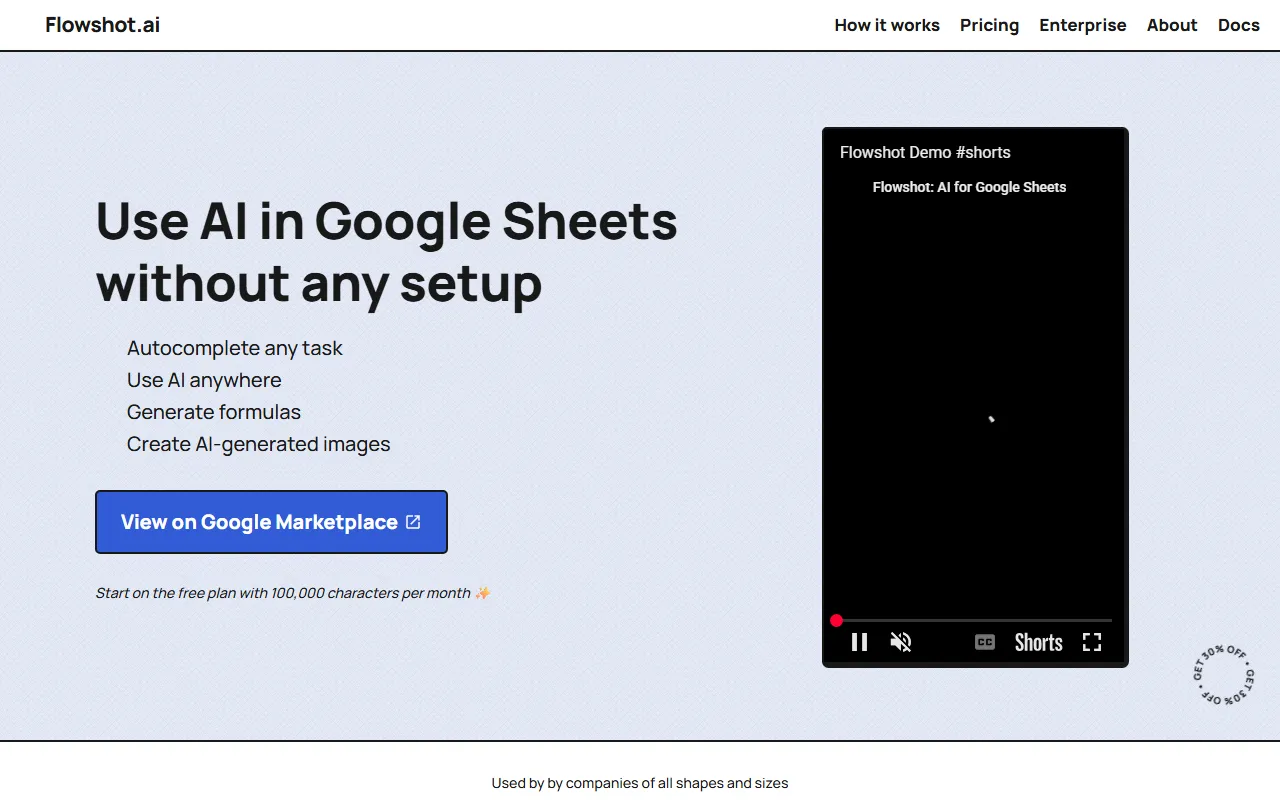Go to the Pricing page
The width and height of the screenshot is (1280, 800).
pyautogui.click(x=989, y=25)
